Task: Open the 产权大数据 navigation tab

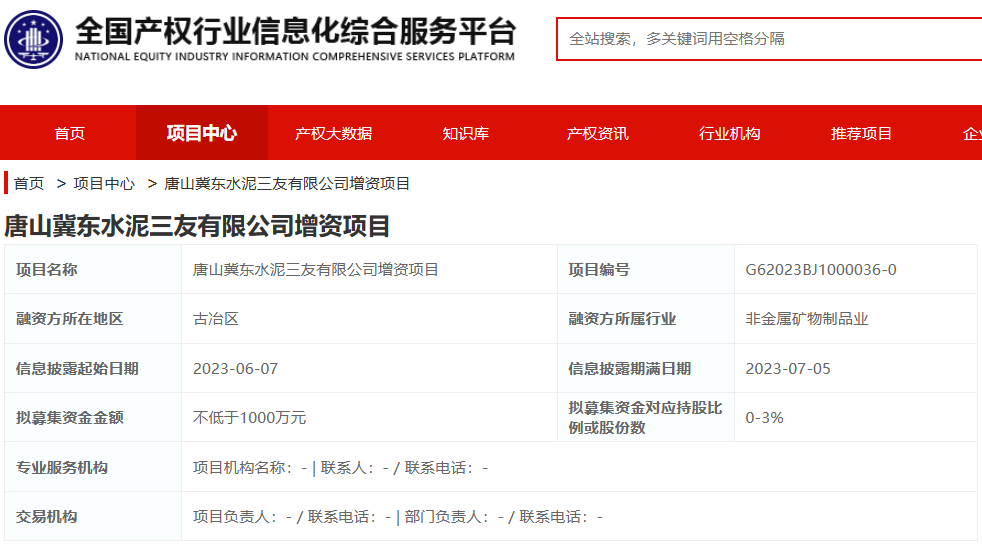Action: tap(333, 133)
